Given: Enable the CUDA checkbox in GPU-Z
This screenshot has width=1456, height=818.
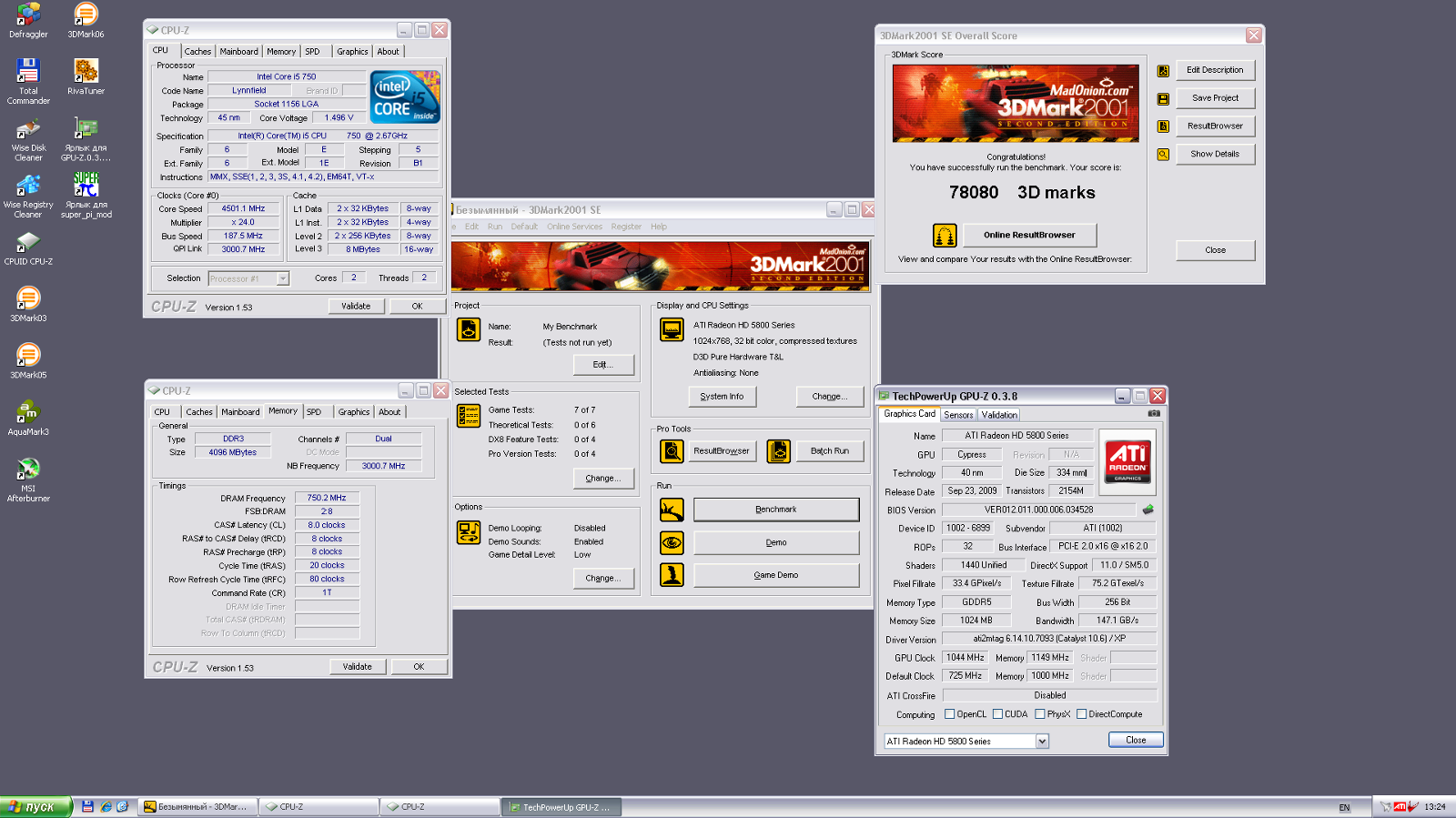Looking at the screenshot, I should (x=998, y=714).
